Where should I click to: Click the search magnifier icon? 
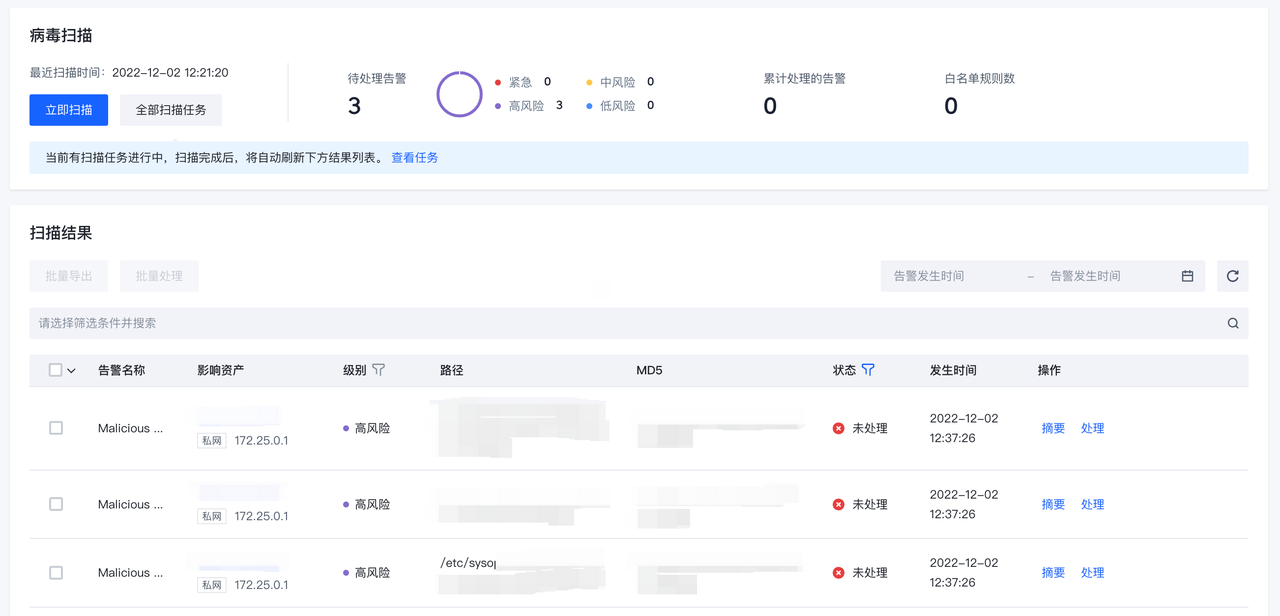[x=1232, y=323]
